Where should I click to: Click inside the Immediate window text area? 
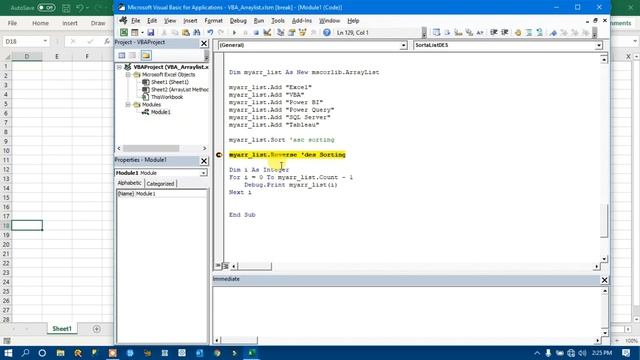pos(406,310)
